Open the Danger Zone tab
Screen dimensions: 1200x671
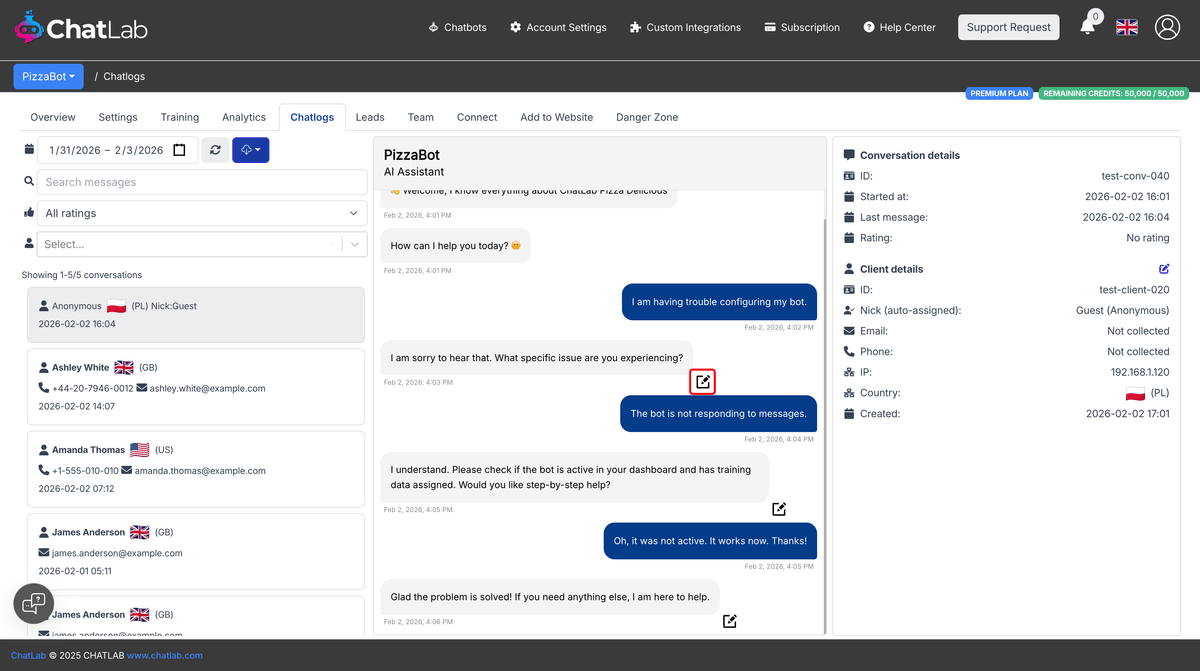click(x=647, y=117)
